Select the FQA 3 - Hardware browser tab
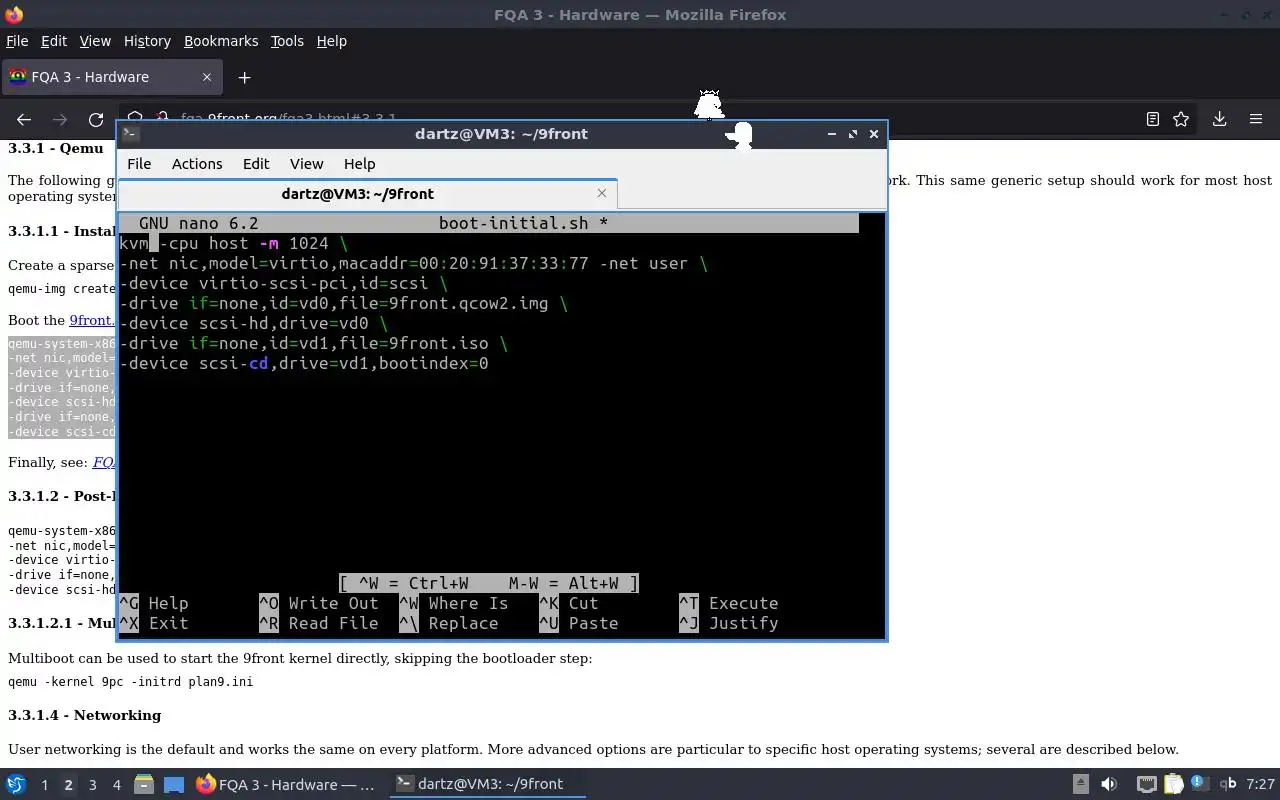Viewport: 1280px width, 800px height. [x=110, y=77]
